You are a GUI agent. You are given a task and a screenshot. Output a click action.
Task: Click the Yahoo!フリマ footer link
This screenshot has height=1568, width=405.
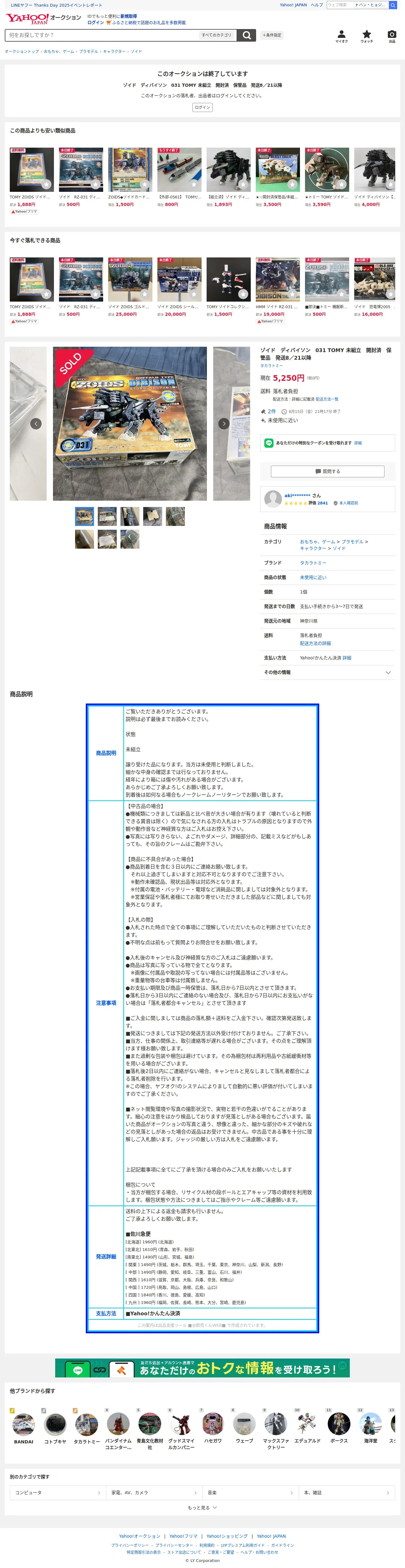184,1536
